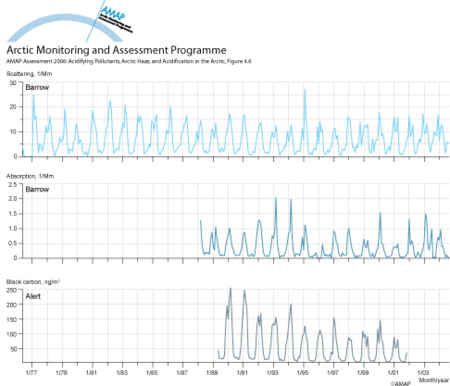Click the 1/91 x-axis tick label

click(242, 372)
